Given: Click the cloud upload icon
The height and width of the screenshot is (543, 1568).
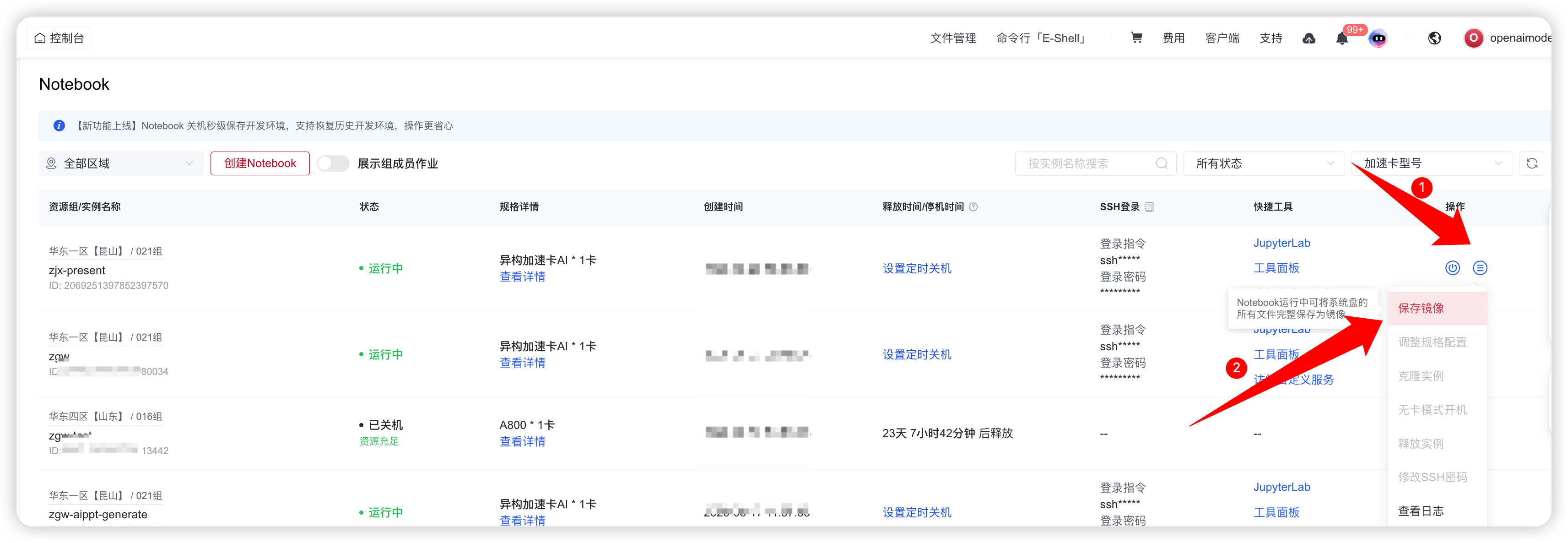Looking at the screenshot, I should 1308,38.
